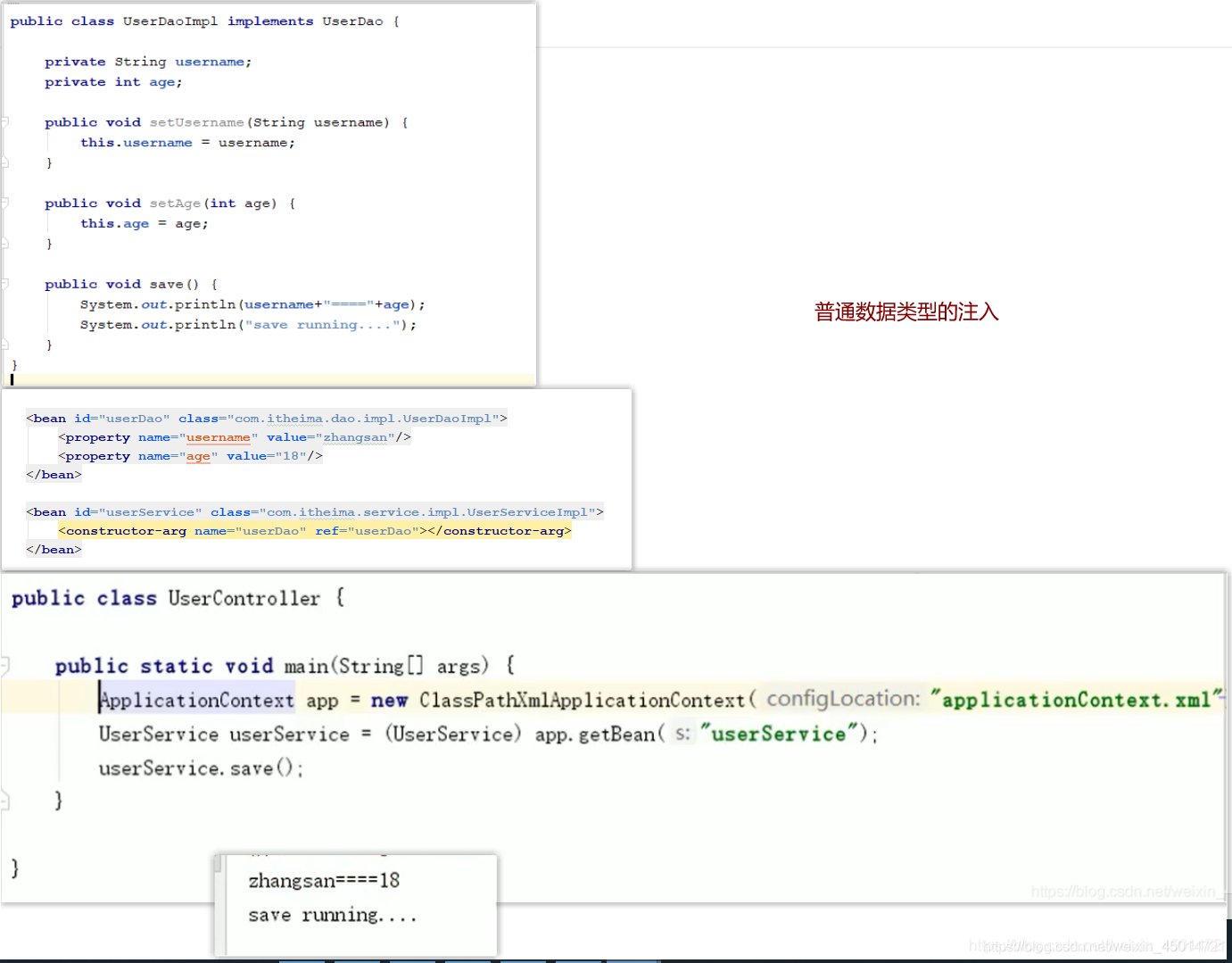The height and width of the screenshot is (963, 1232).
Task: Click the setAge method name
Action: coord(175,203)
